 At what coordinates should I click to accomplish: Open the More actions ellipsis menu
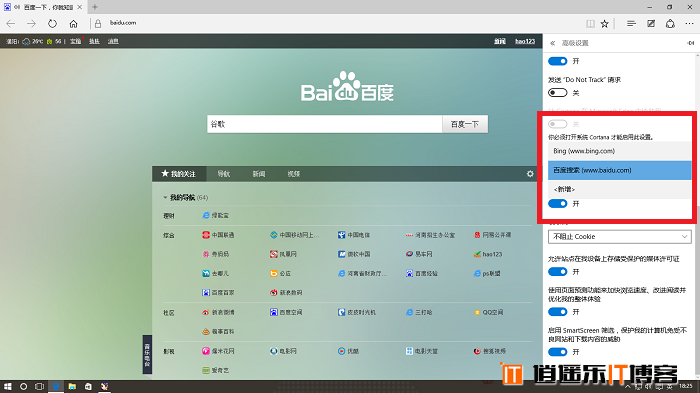pyautogui.click(x=690, y=24)
